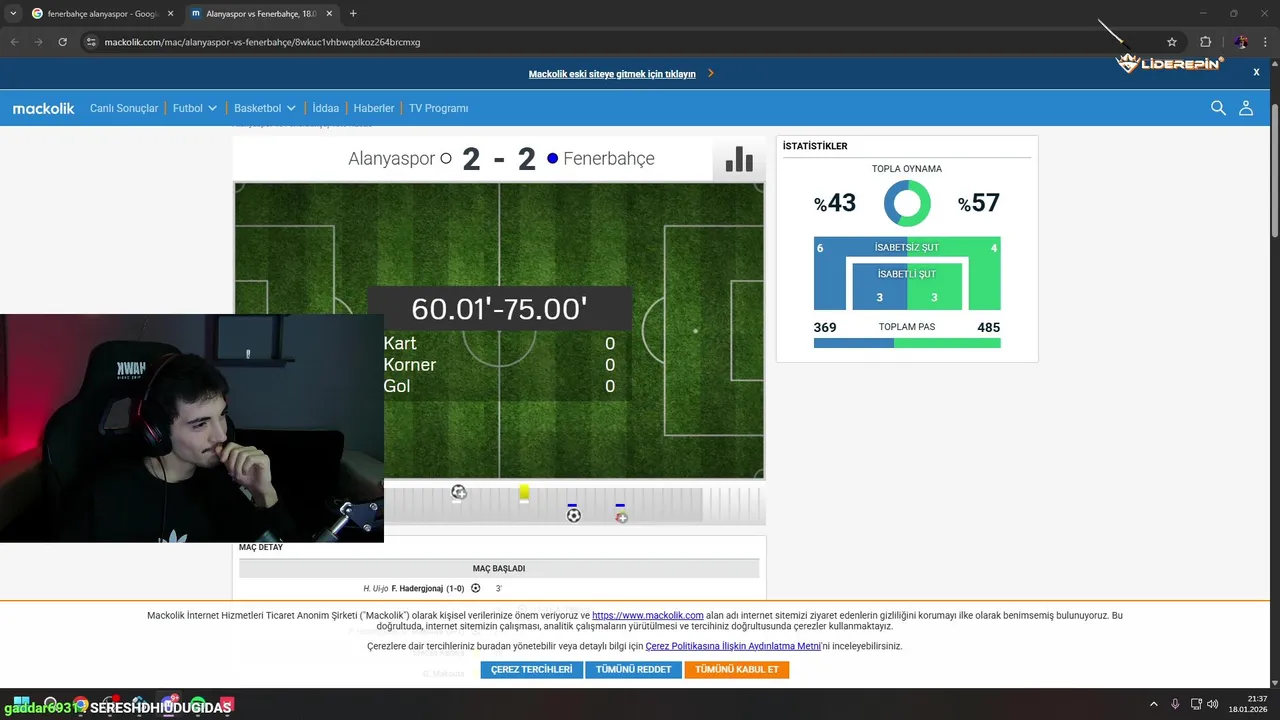Select the yellow card marker on timeline
The width and height of the screenshot is (1280, 720).
coord(524,493)
